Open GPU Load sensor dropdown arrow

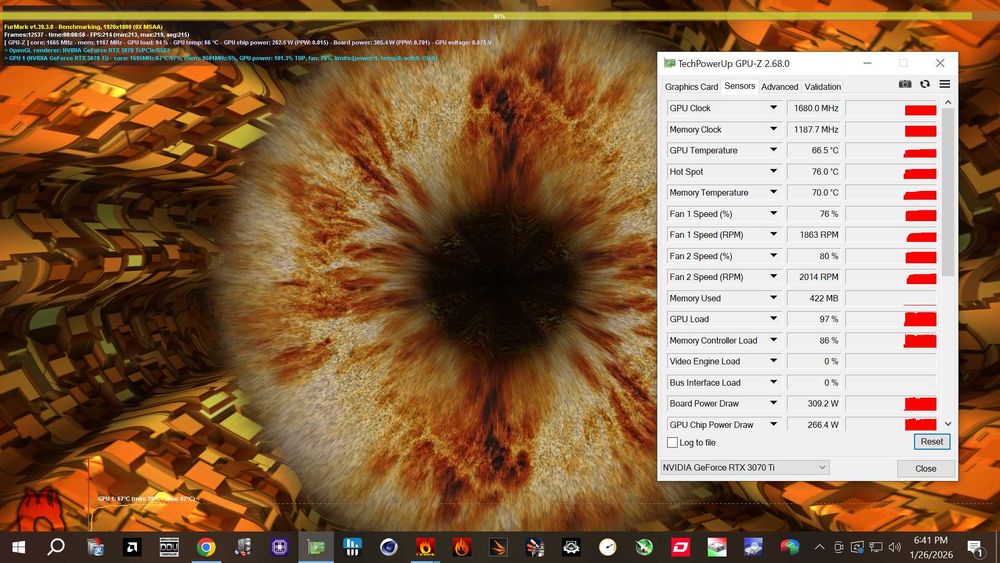[773, 318]
